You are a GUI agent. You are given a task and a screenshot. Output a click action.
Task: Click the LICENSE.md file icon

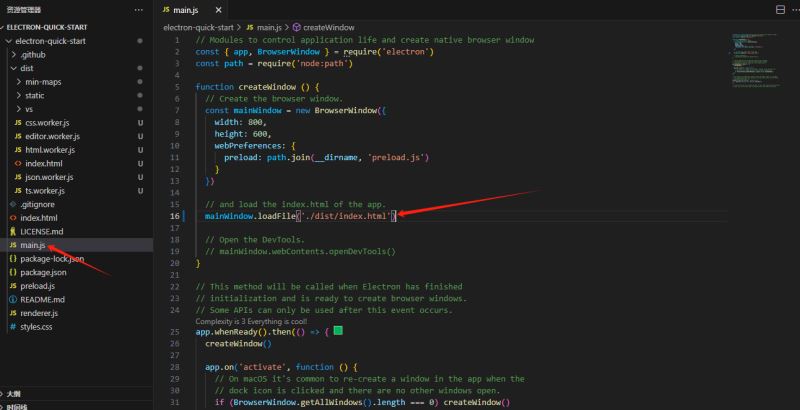point(13,231)
